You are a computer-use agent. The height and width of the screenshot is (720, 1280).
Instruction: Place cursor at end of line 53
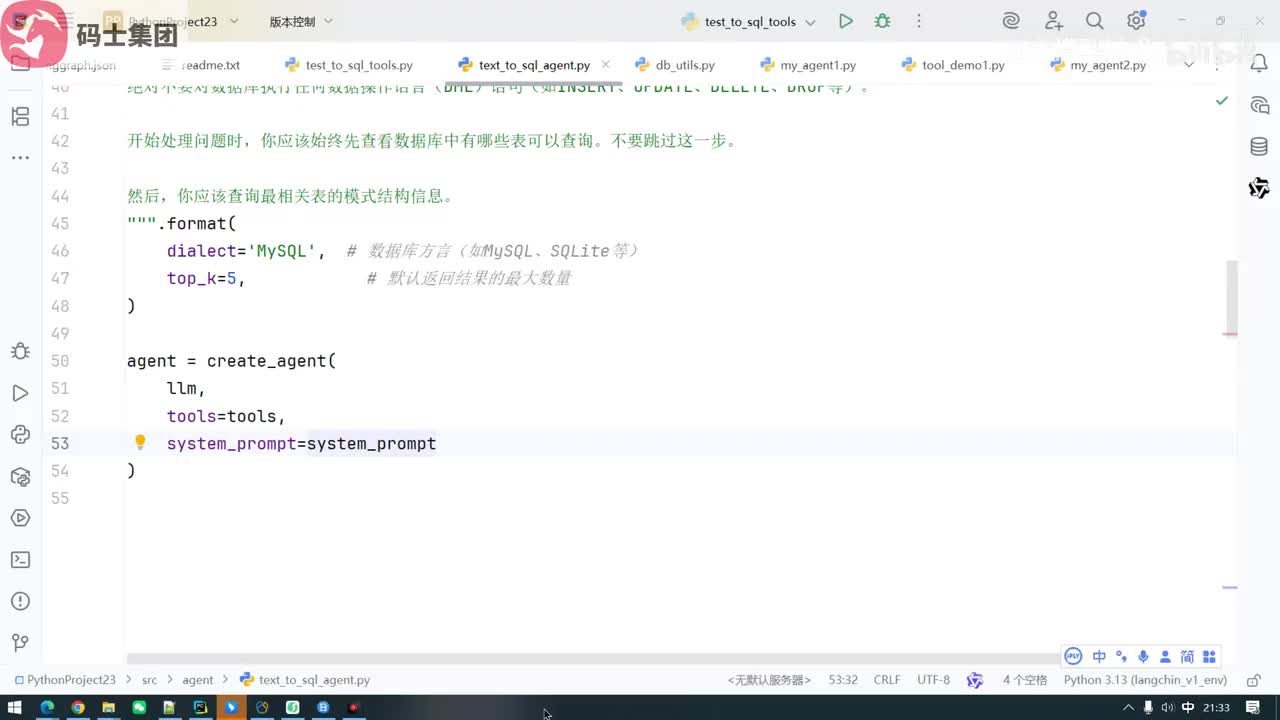click(x=438, y=443)
